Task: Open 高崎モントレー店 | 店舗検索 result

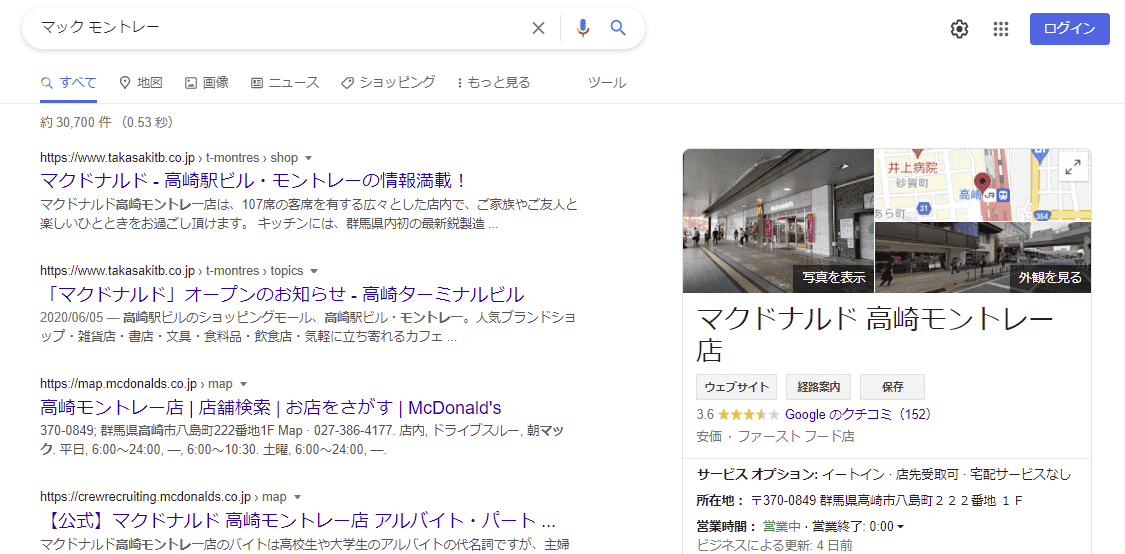Action: tap(270, 408)
